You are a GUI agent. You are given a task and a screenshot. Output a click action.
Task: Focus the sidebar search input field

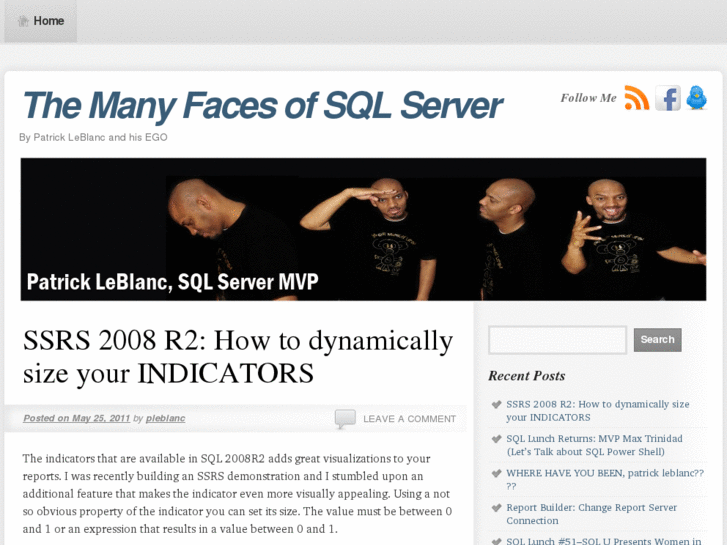point(557,340)
